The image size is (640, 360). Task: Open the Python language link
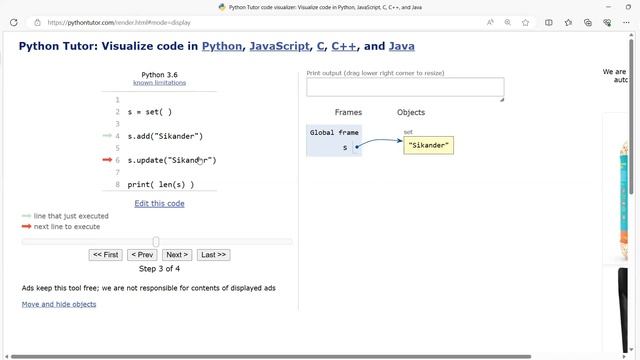pos(222,46)
